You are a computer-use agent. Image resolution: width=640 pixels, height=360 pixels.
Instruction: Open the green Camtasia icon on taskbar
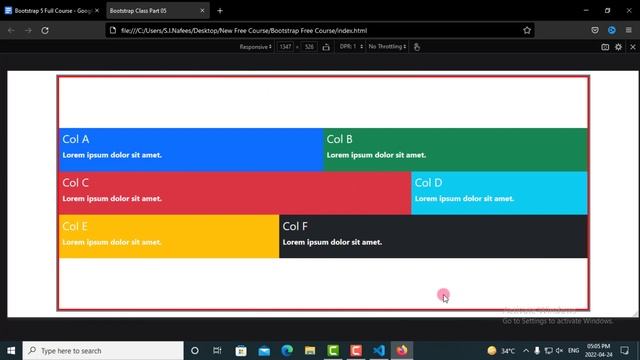(x=333, y=351)
